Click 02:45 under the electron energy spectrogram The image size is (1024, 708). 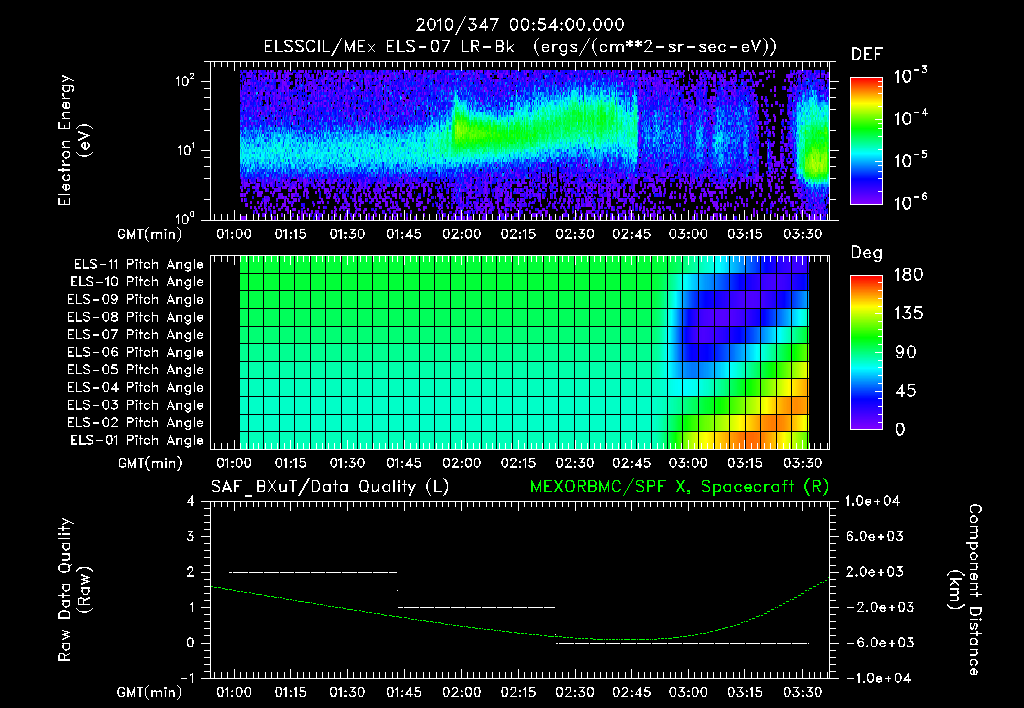point(631,234)
